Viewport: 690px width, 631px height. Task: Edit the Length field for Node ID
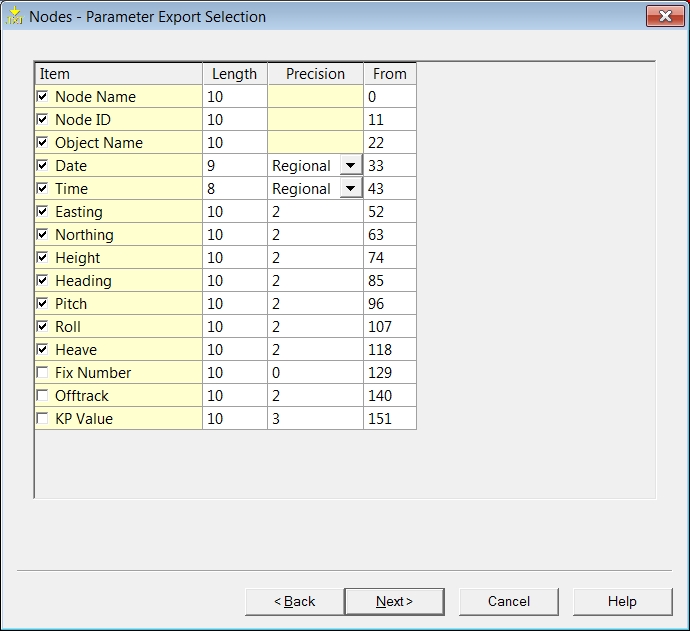(234, 120)
